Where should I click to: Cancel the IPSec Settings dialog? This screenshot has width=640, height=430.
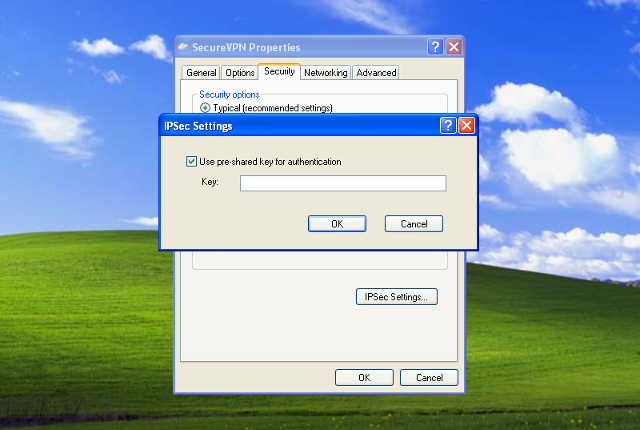(x=413, y=224)
